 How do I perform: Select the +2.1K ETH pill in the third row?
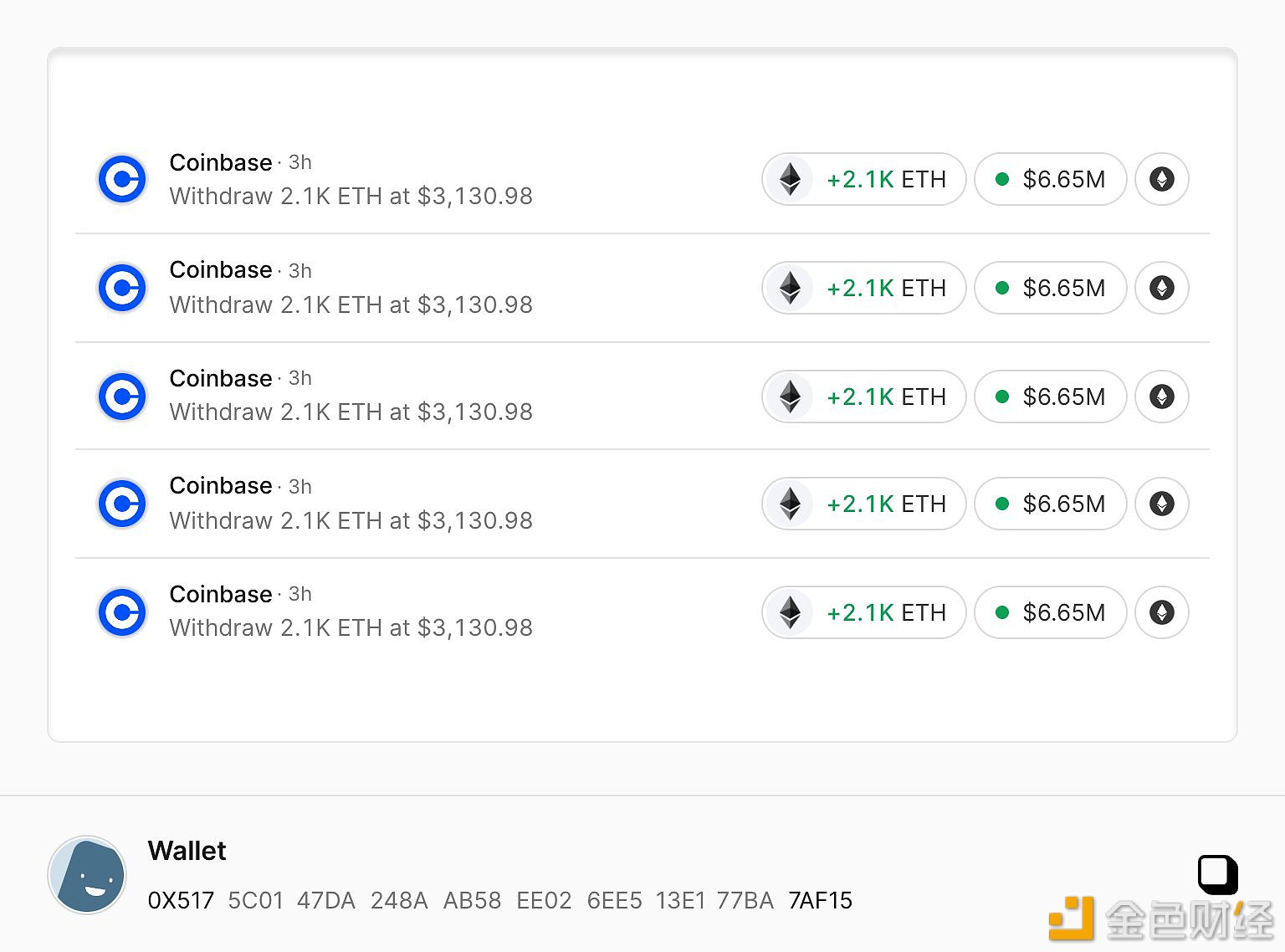[864, 397]
